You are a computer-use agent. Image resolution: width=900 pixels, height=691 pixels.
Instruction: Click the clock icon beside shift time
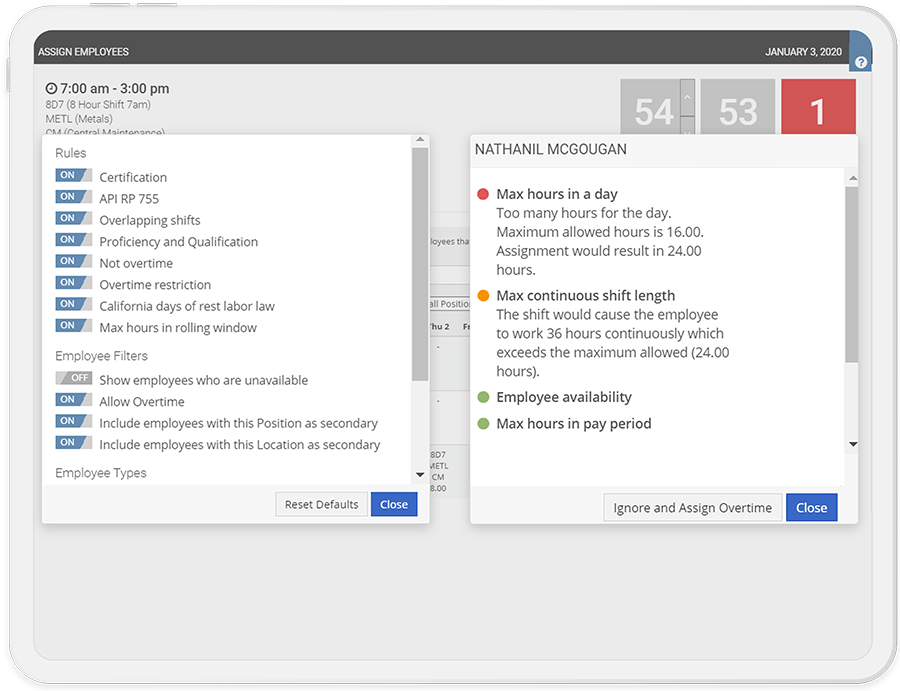(51, 88)
